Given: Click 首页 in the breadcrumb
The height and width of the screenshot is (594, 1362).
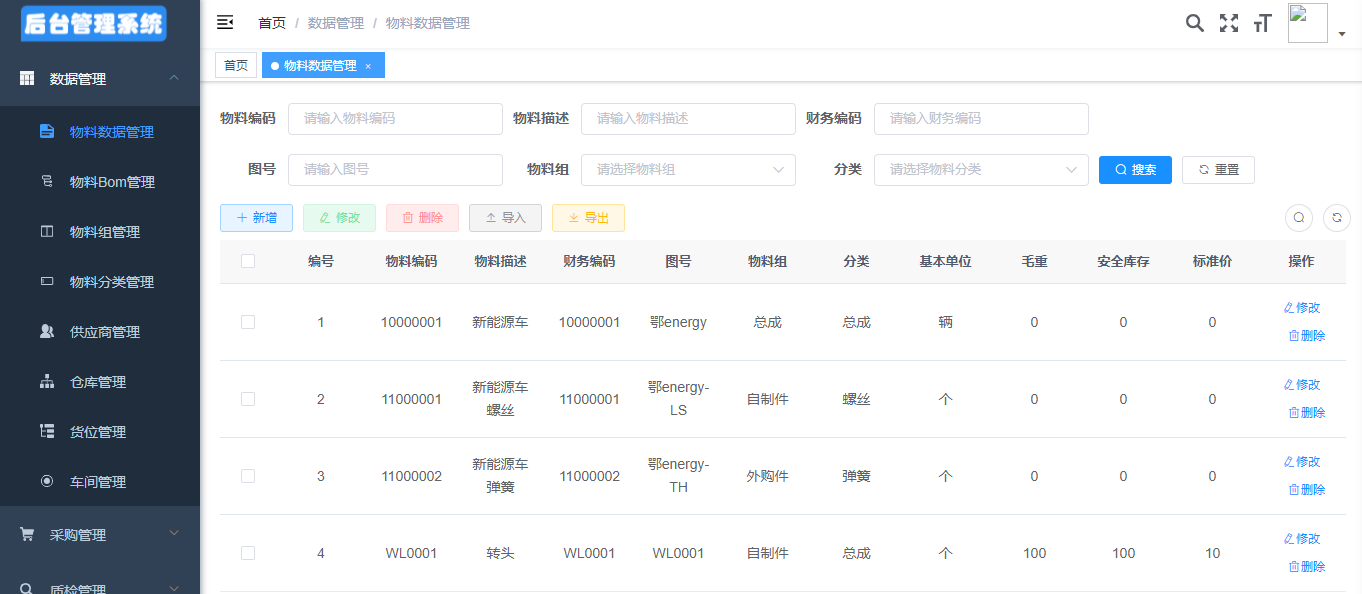Looking at the screenshot, I should click(x=272, y=23).
